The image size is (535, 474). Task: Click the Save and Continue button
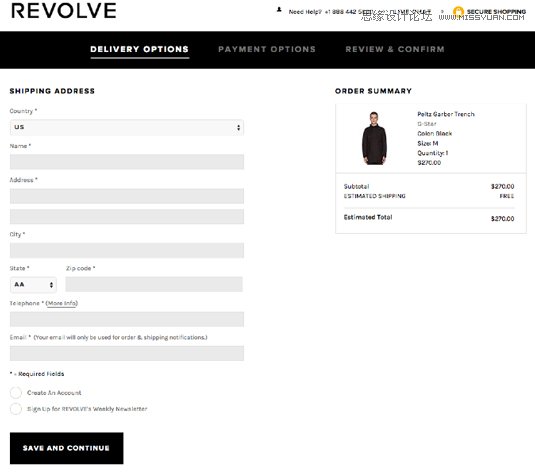click(x=67, y=448)
